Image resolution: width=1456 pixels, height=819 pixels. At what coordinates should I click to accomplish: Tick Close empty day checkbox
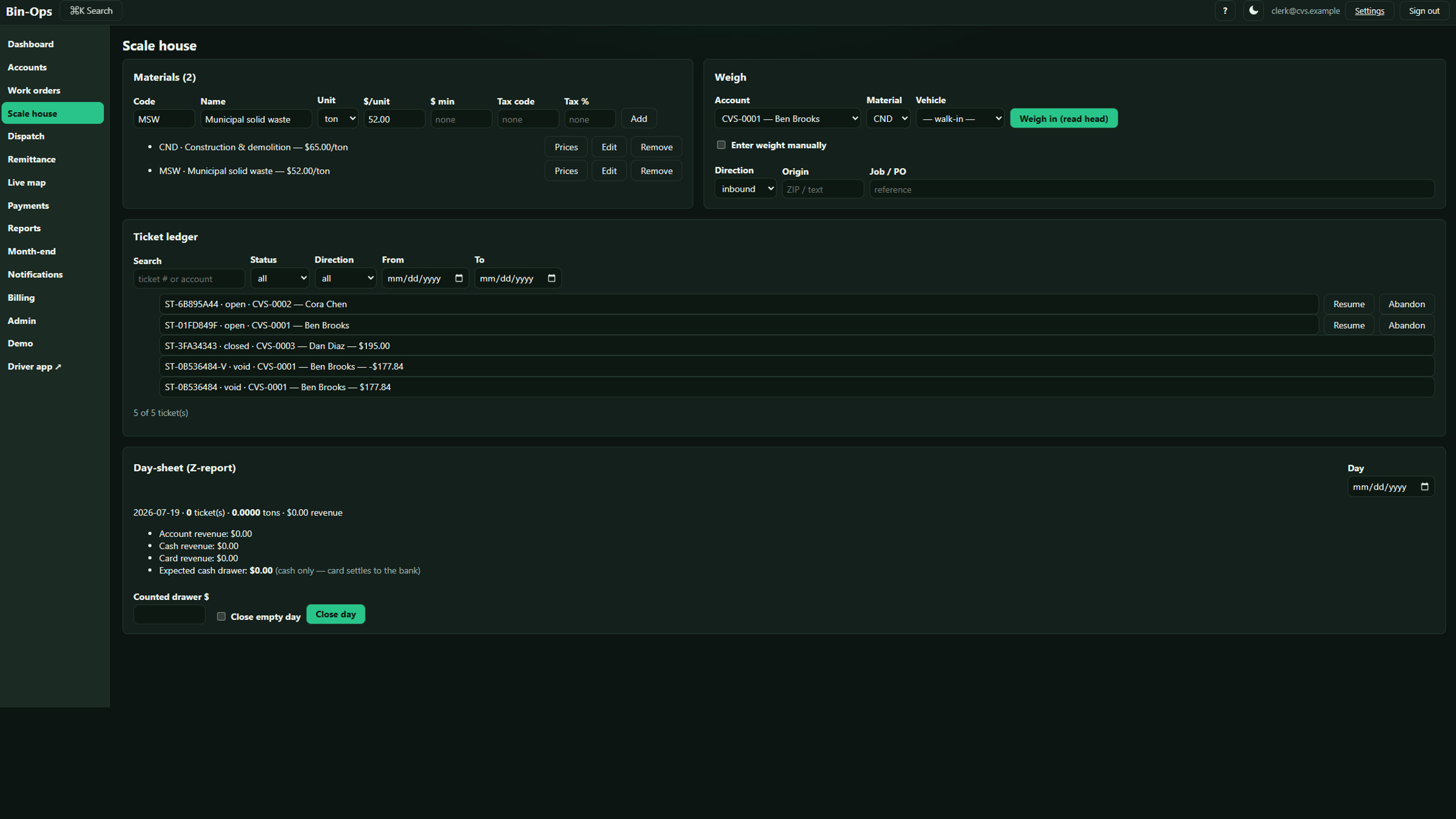coord(221,616)
